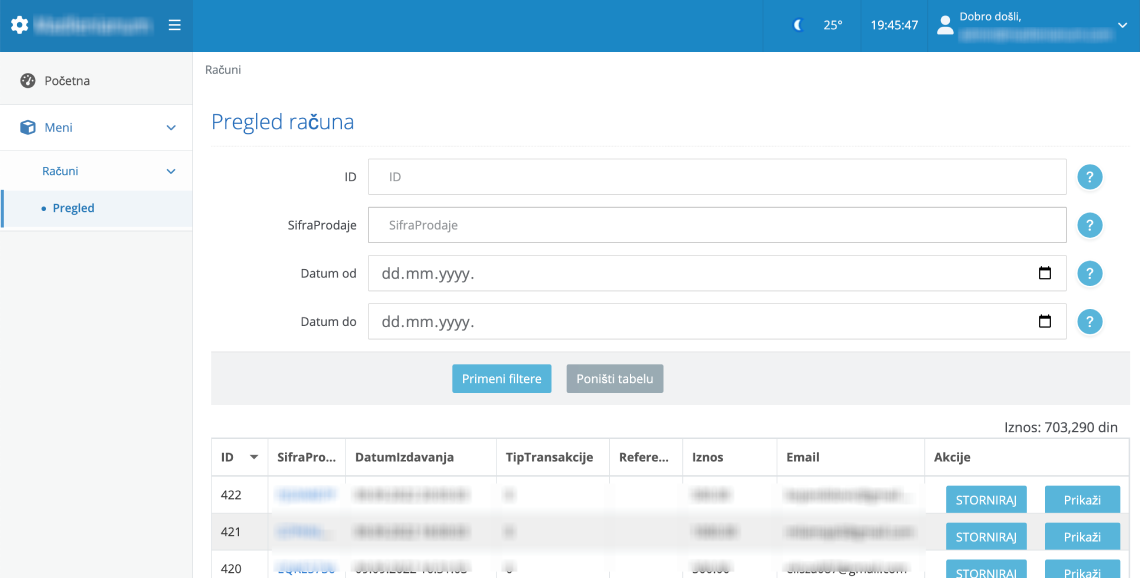Click the Datum do date field
The height and width of the screenshot is (578, 1140).
click(x=717, y=321)
